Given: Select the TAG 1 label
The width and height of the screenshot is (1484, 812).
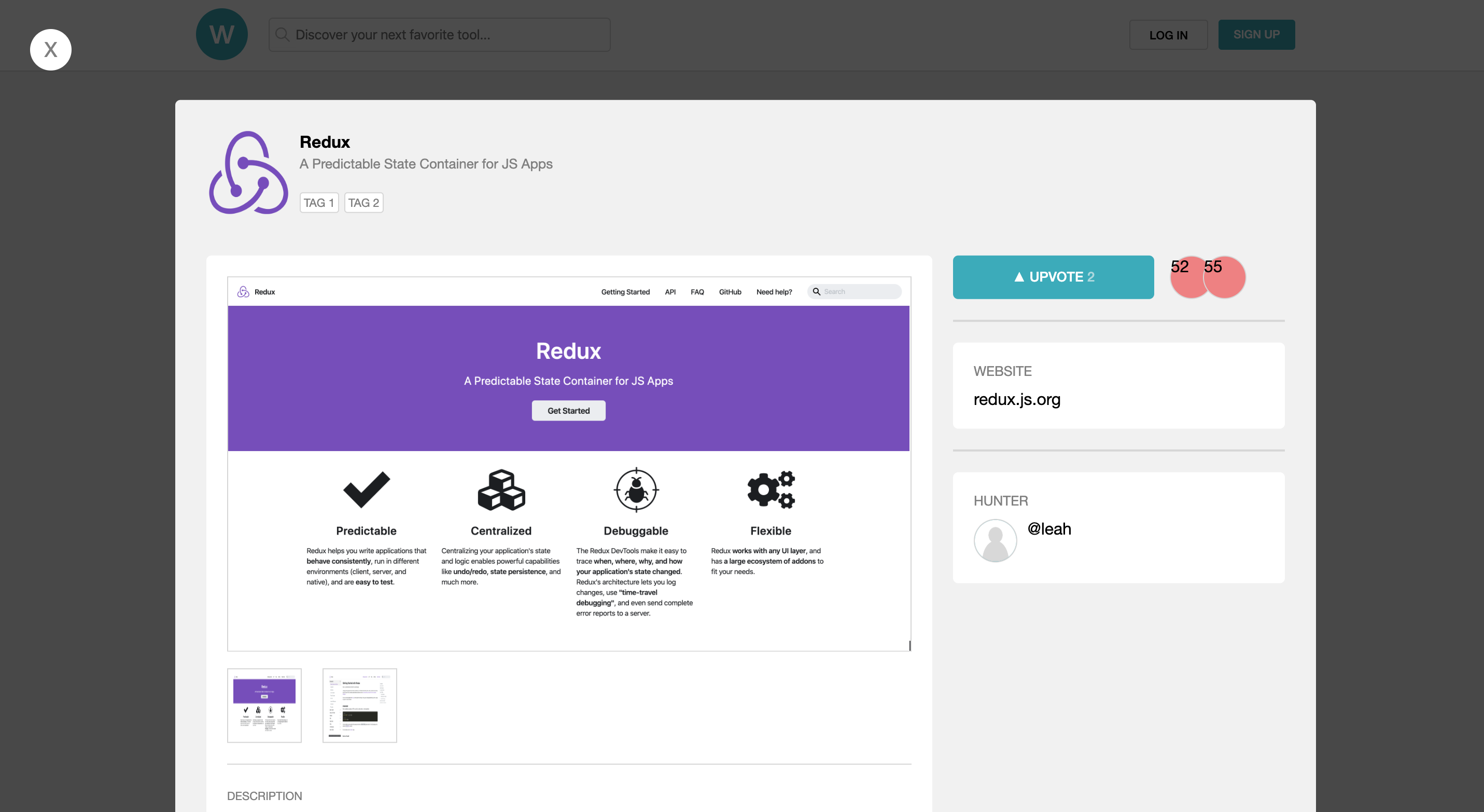Looking at the screenshot, I should 319,203.
